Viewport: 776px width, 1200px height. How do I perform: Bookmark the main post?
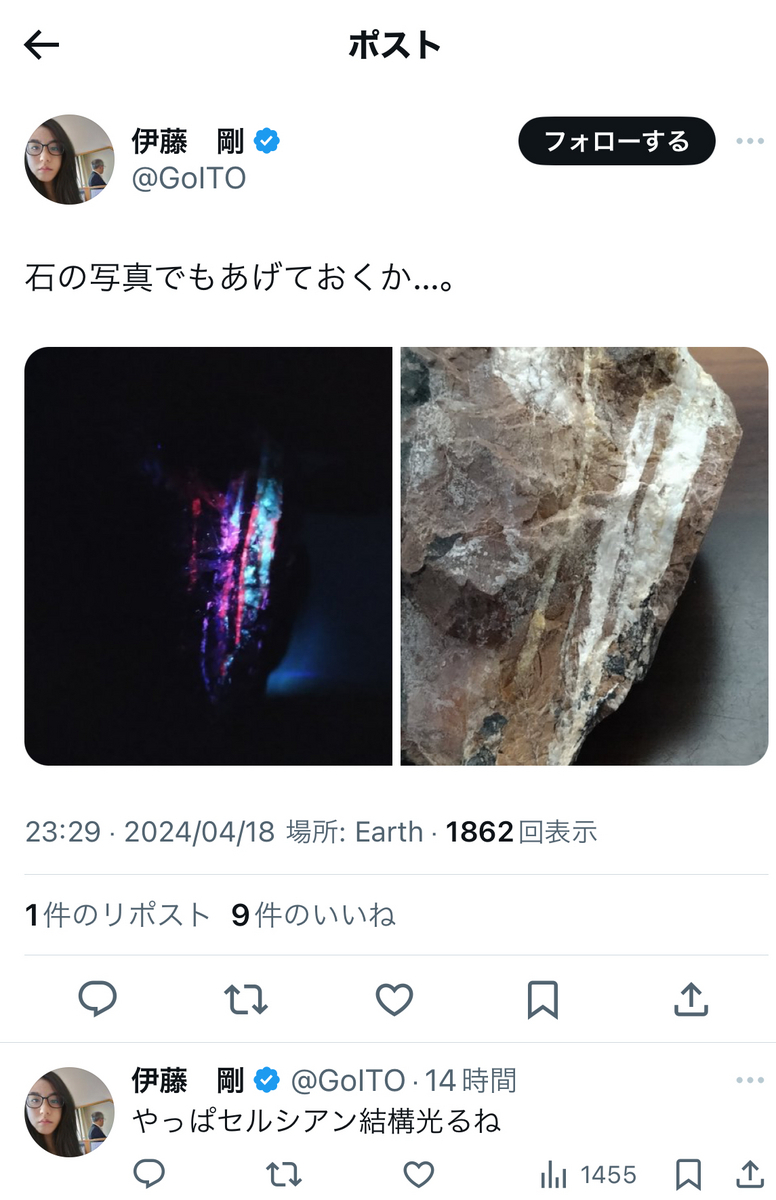click(x=542, y=998)
